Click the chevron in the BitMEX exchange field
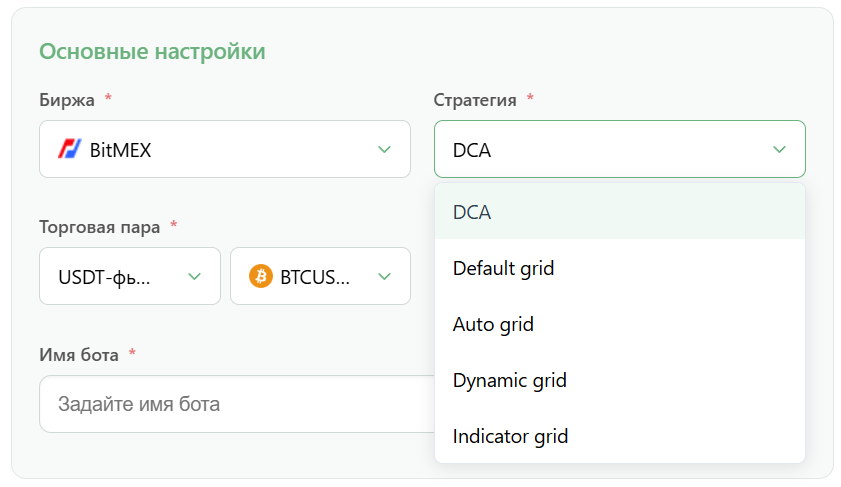 pyautogui.click(x=385, y=150)
